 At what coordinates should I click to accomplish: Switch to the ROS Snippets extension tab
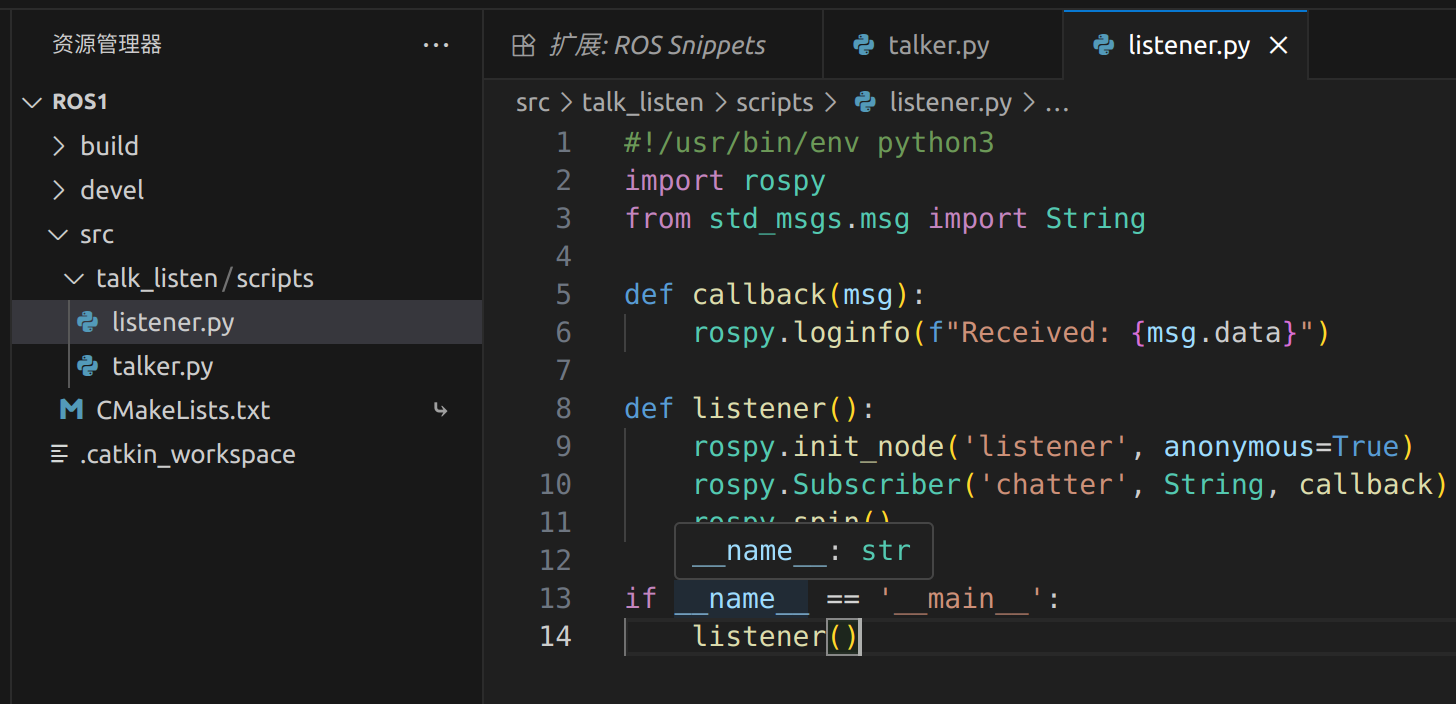653,45
